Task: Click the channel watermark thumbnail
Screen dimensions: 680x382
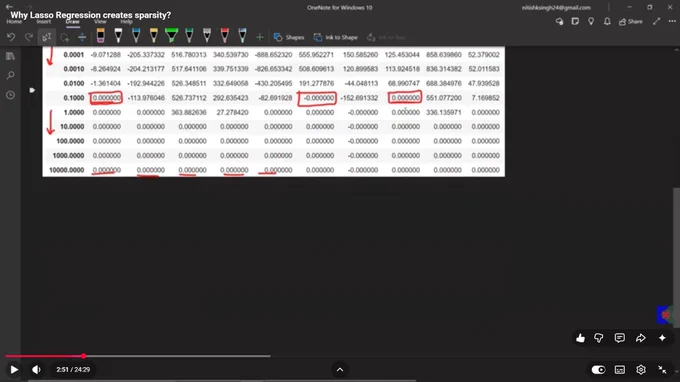Action: tap(665, 315)
